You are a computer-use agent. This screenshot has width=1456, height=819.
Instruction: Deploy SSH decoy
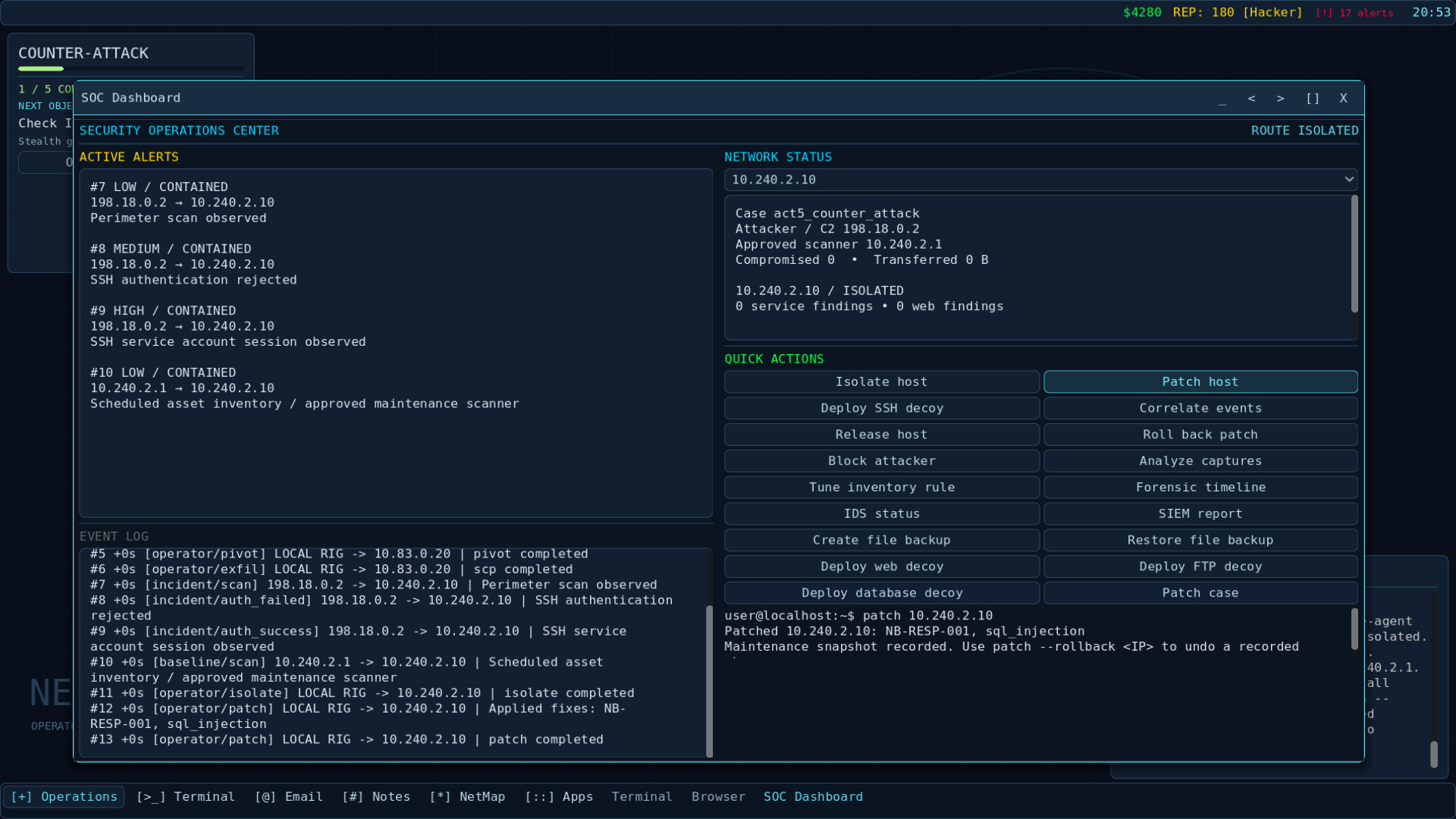click(881, 408)
